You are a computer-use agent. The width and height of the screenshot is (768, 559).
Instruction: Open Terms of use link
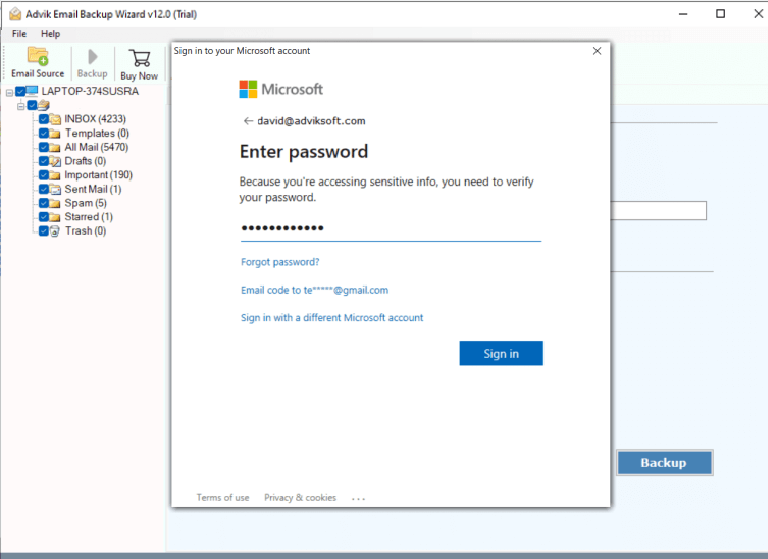click(x=223, y=497)
